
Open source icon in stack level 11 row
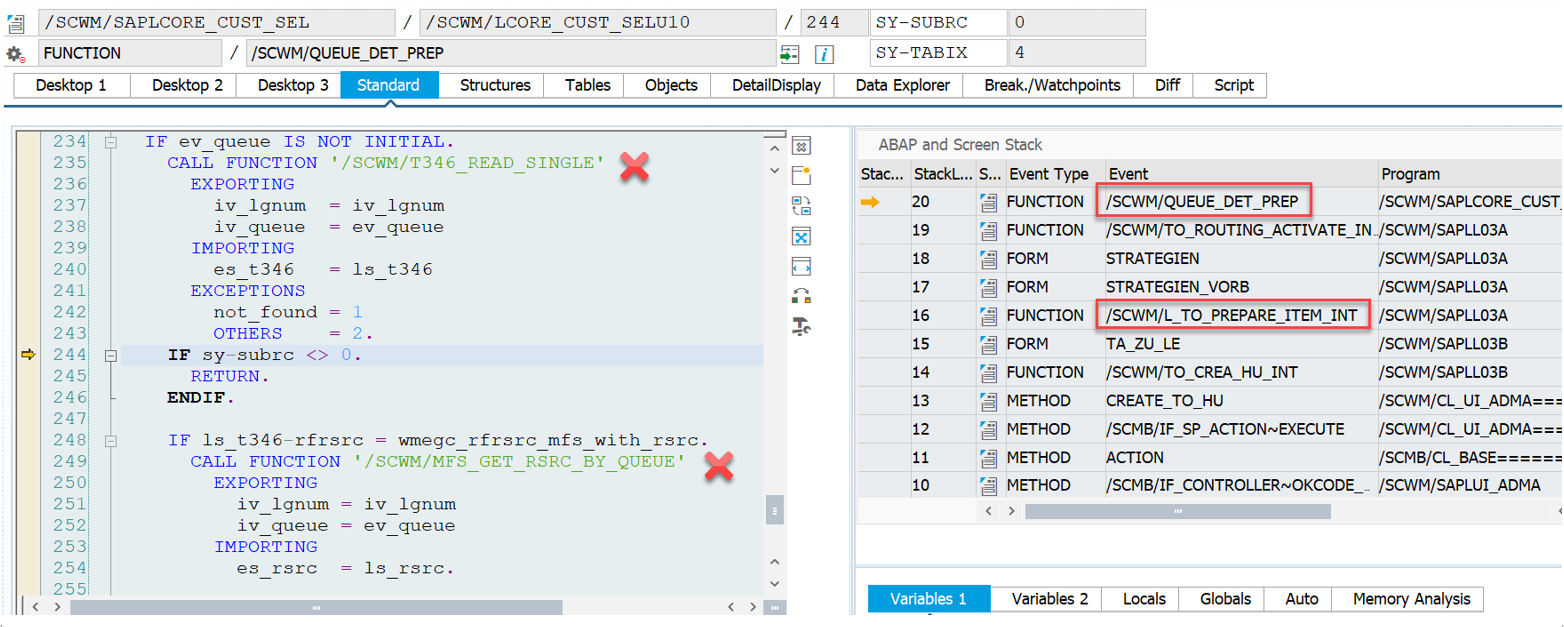pos(987,457)
